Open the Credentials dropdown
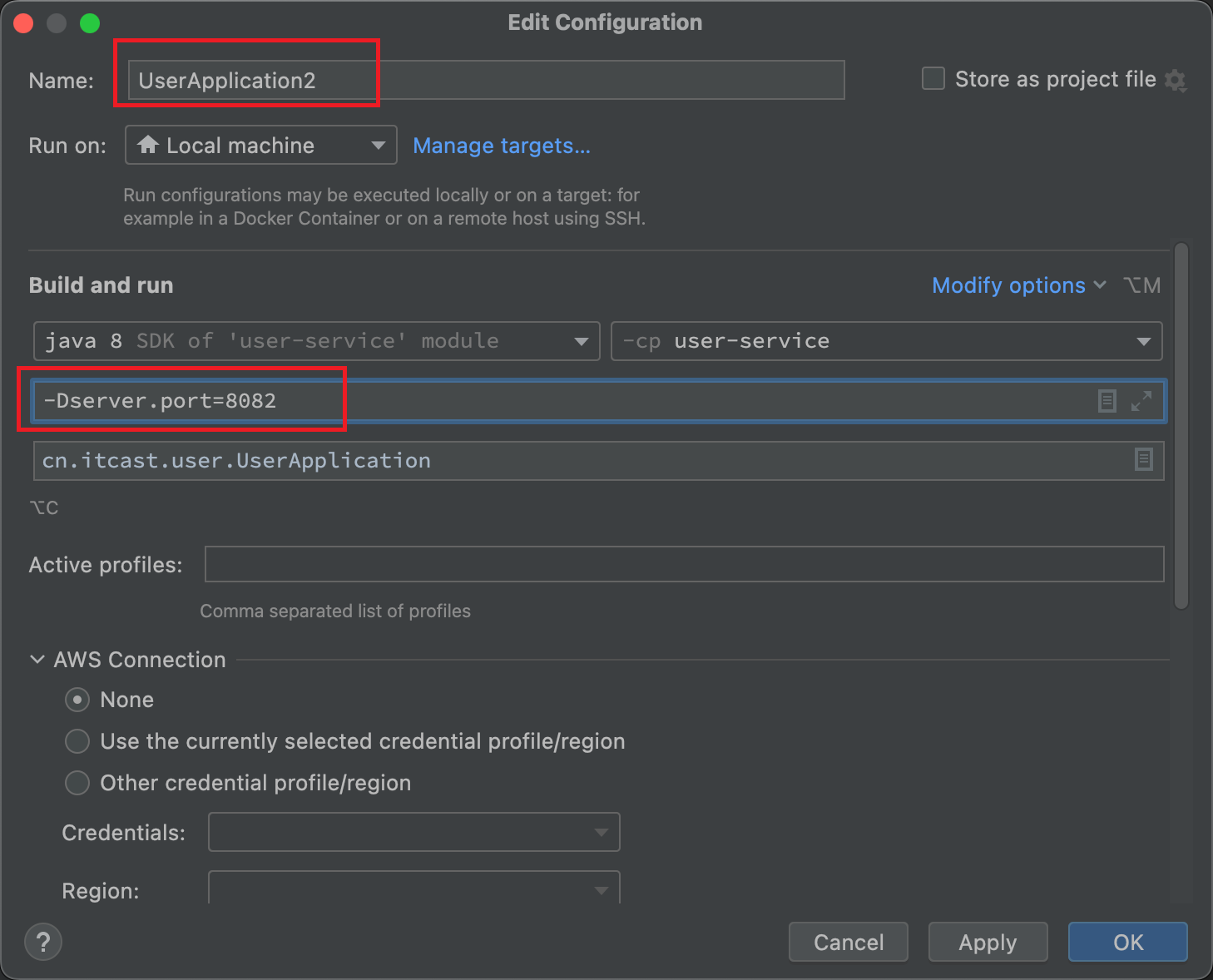 413,832
